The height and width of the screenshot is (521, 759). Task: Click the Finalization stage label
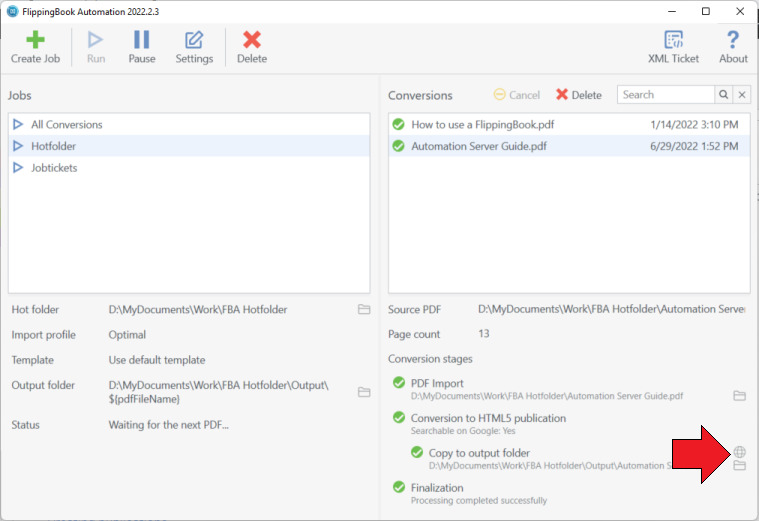coord(437,488)
